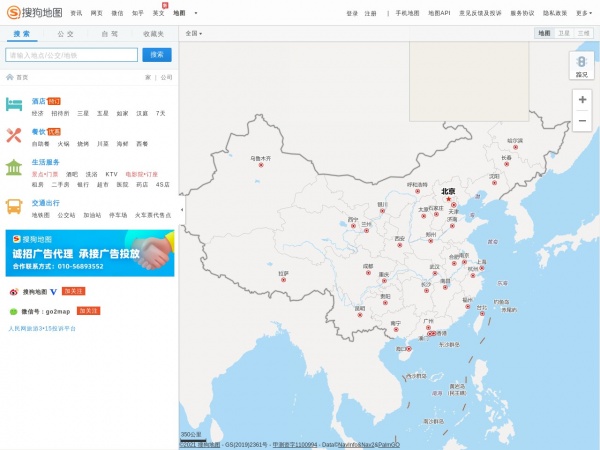The image size is (600, 450).
Task: Open the 更多 dropdown in header
Action: 584,13
